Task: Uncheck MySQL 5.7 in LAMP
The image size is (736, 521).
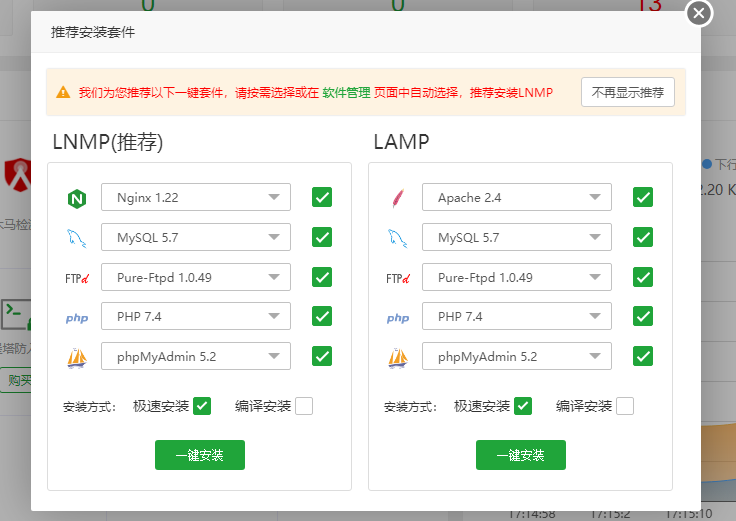Action: pyautogui.click(x=643, y=237)
